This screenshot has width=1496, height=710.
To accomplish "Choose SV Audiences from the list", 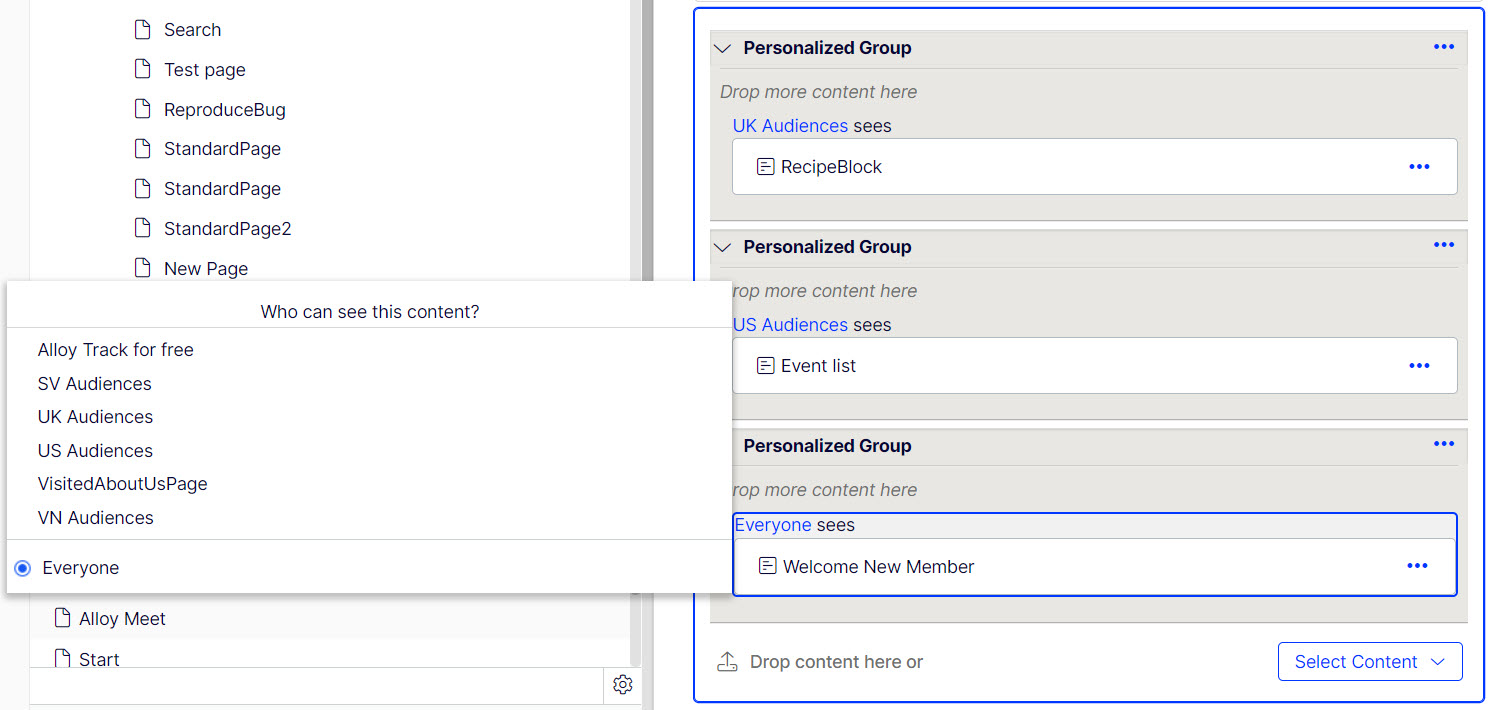I will (x=95, y=384).
